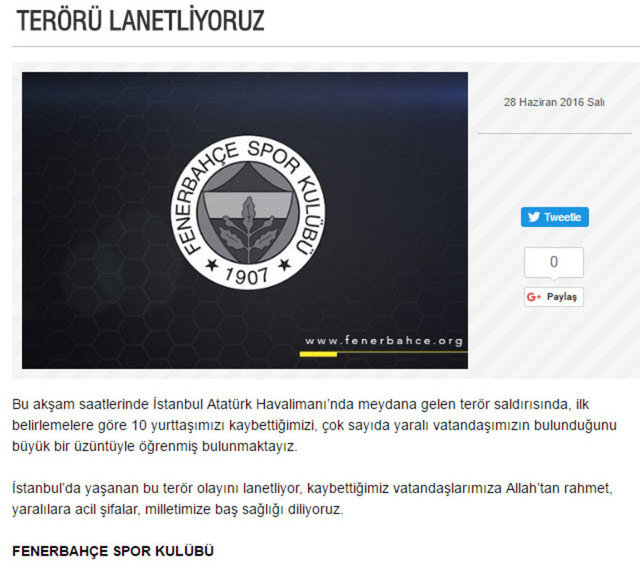Viewport: 640px width, 570px height.
Task: Click the G+ logo icon in Paylaş
Action: 534,297
